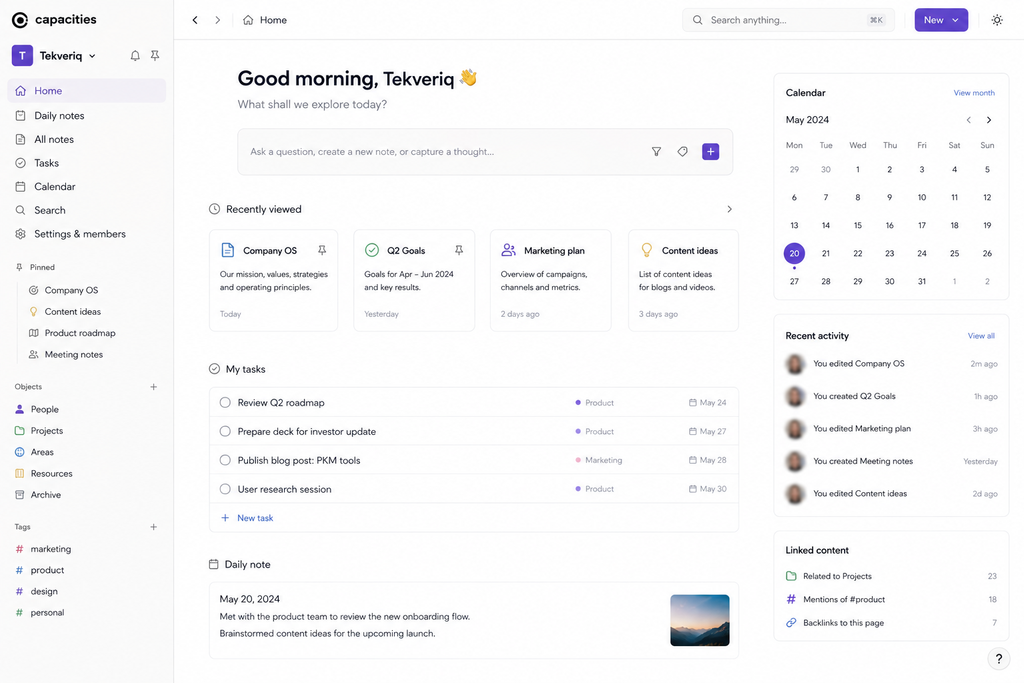Click 'View all' in Recent activity
Viewport: 1024px width, 683px height.
(981, 336)
